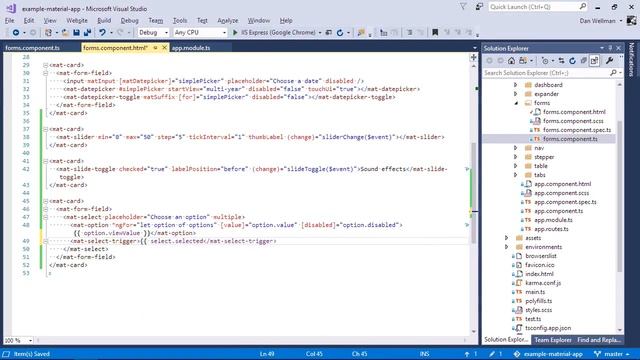
Task: Click the user account avatar picture
Action: (631, 20)
